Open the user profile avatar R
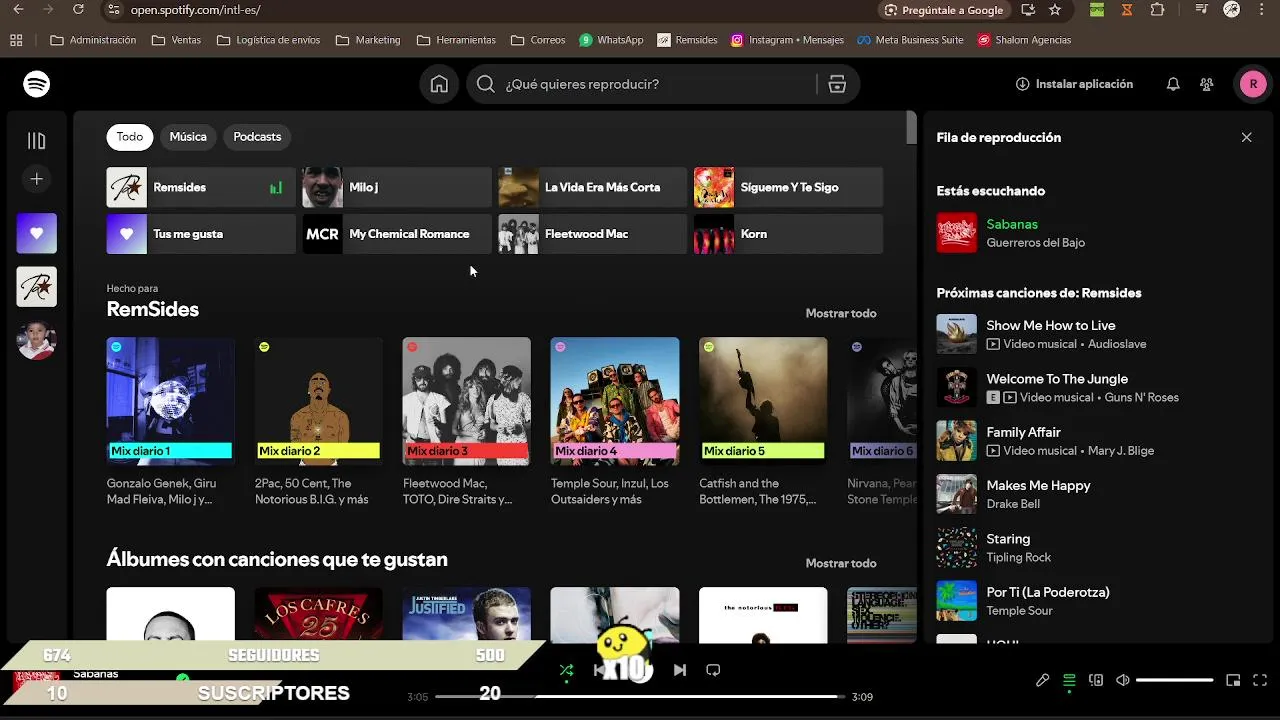1280x720 pixels. (1253, 84)
